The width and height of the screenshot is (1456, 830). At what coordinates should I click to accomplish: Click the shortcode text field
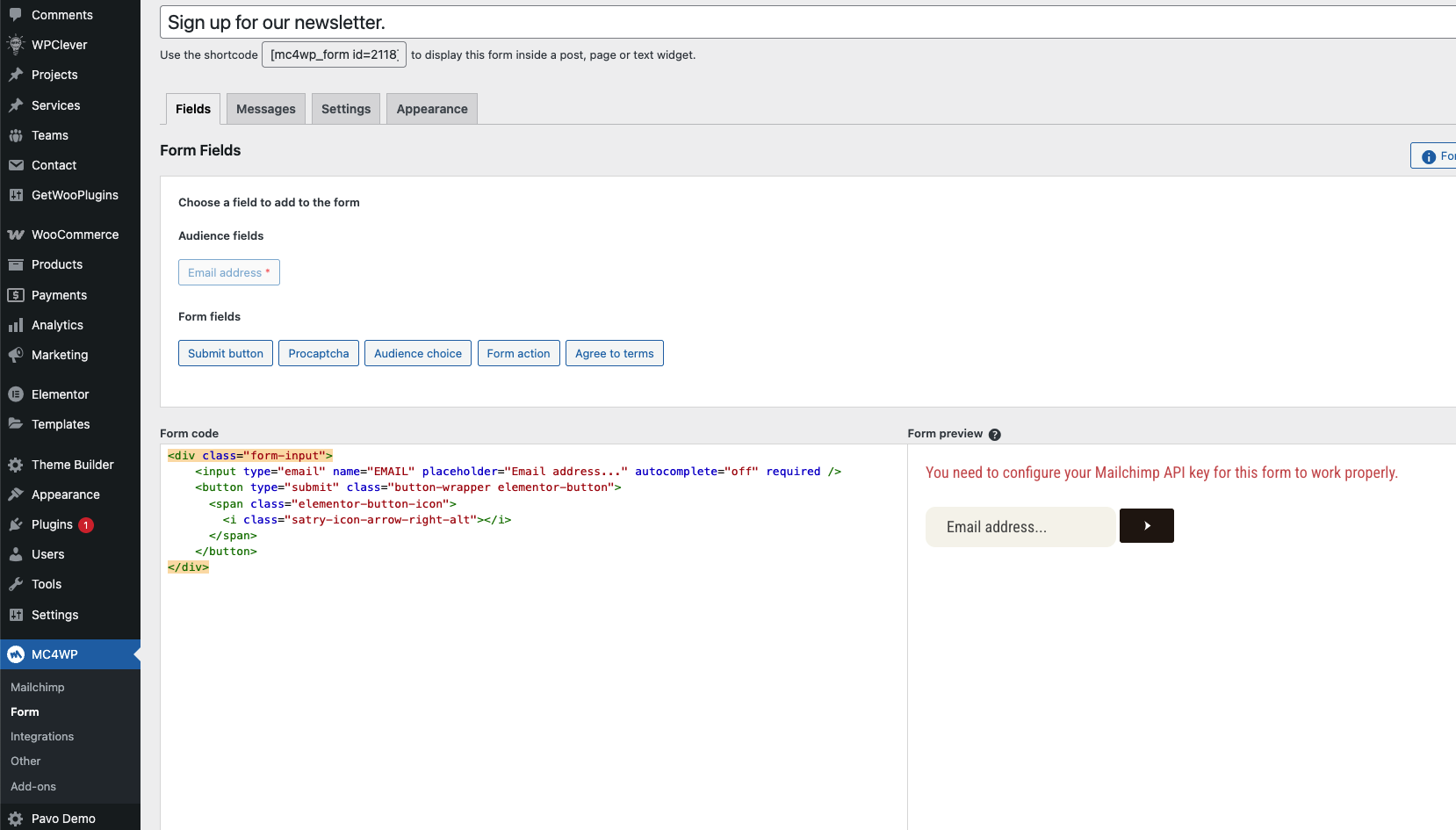[334, 54]
